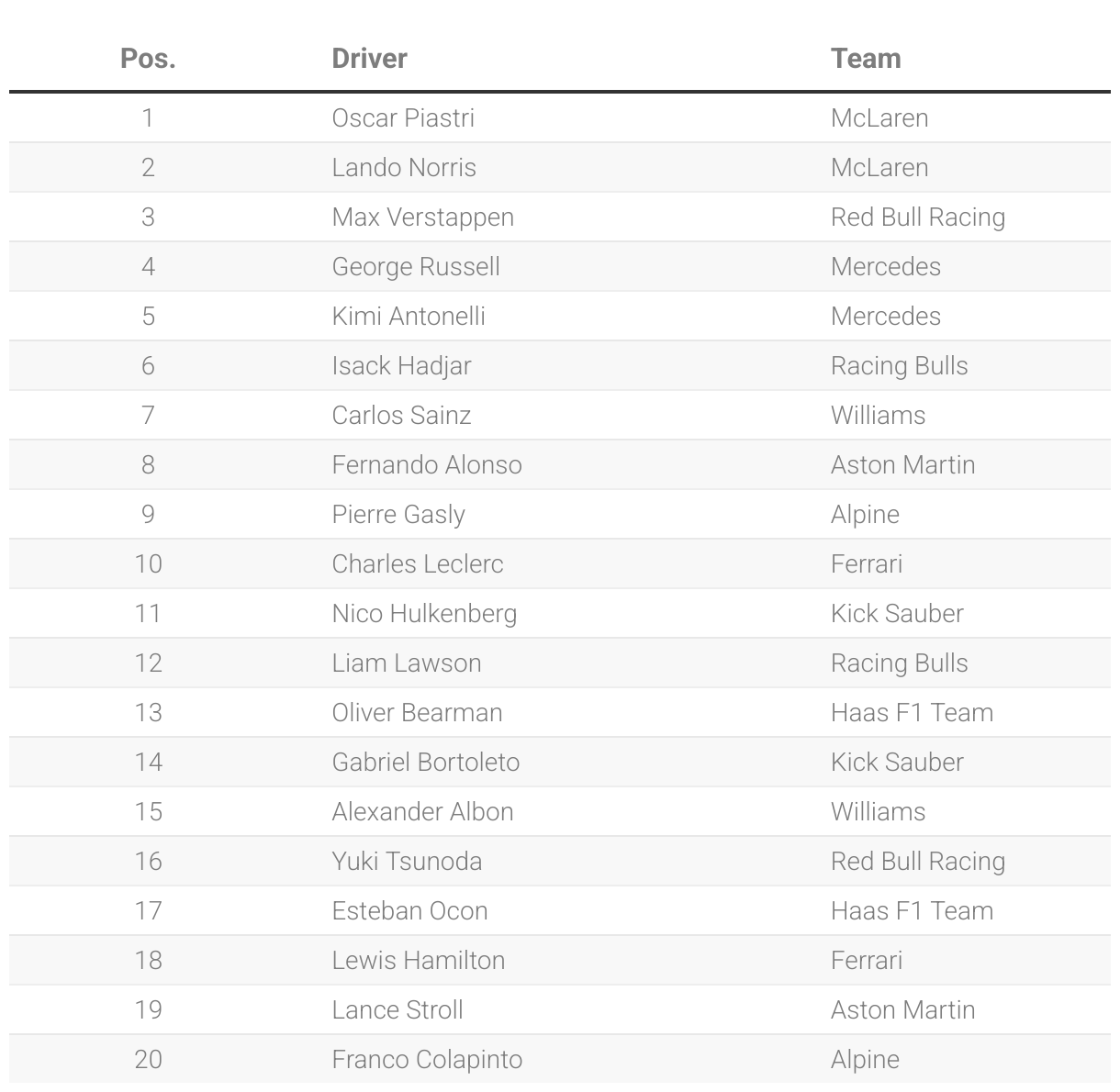Image resolution: width=1120 pixels, height=1092 pixels.
Task: Select the Oscar Piastri driver name
Action: click(x=403, y=118)
